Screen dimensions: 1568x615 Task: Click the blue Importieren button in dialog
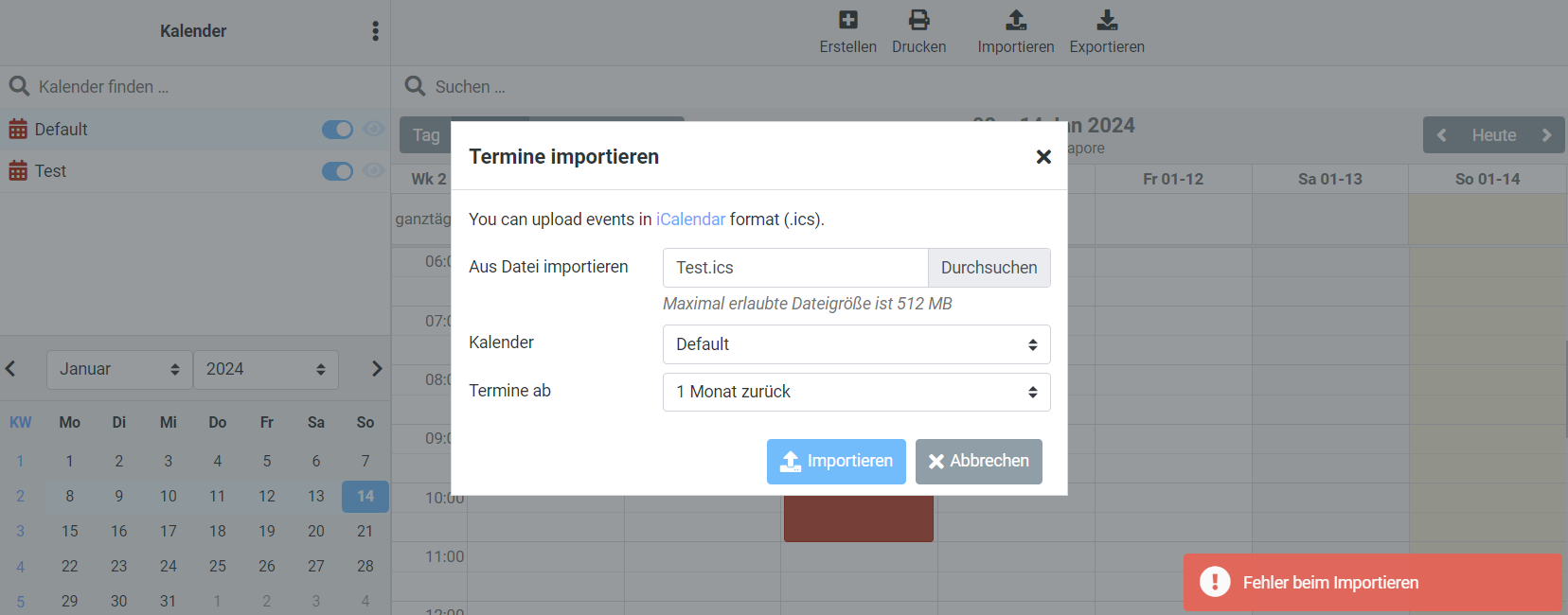[x=836, y=461]
